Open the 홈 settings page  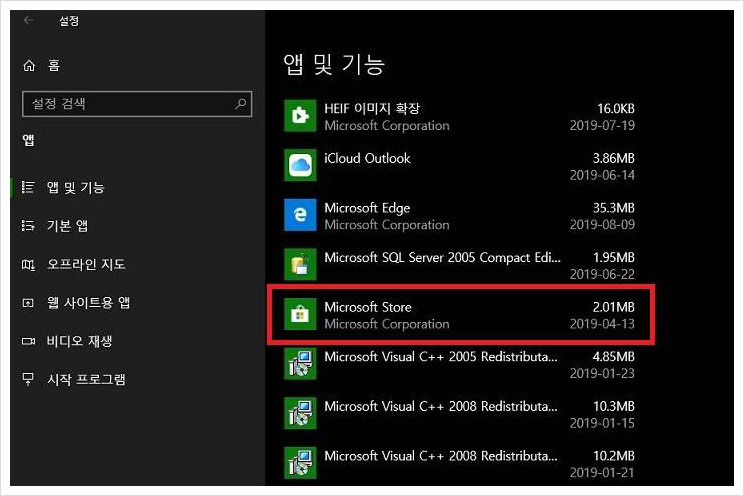pos(54,66)
